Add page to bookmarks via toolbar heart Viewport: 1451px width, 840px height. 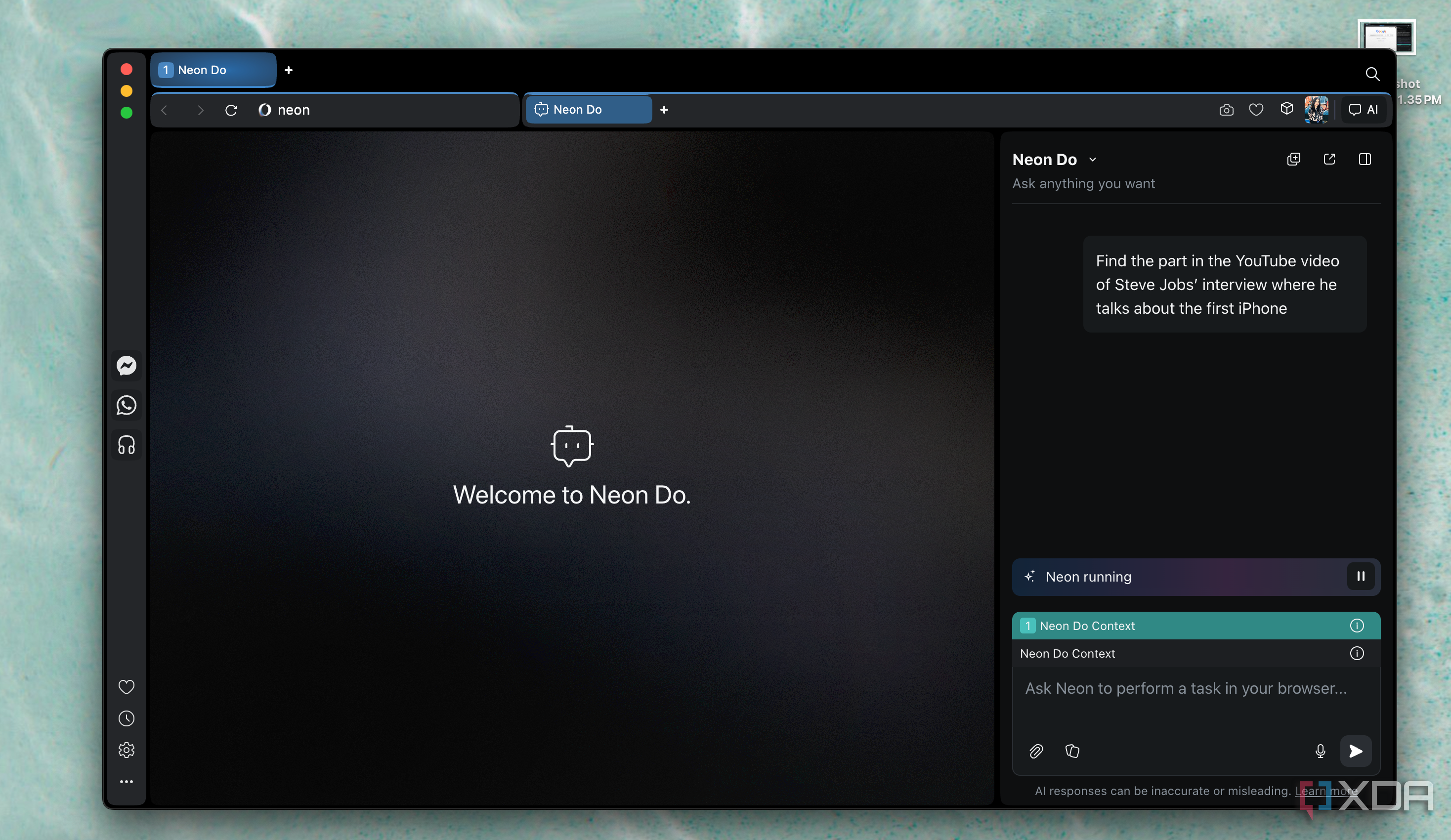(x=1256, y=109)
